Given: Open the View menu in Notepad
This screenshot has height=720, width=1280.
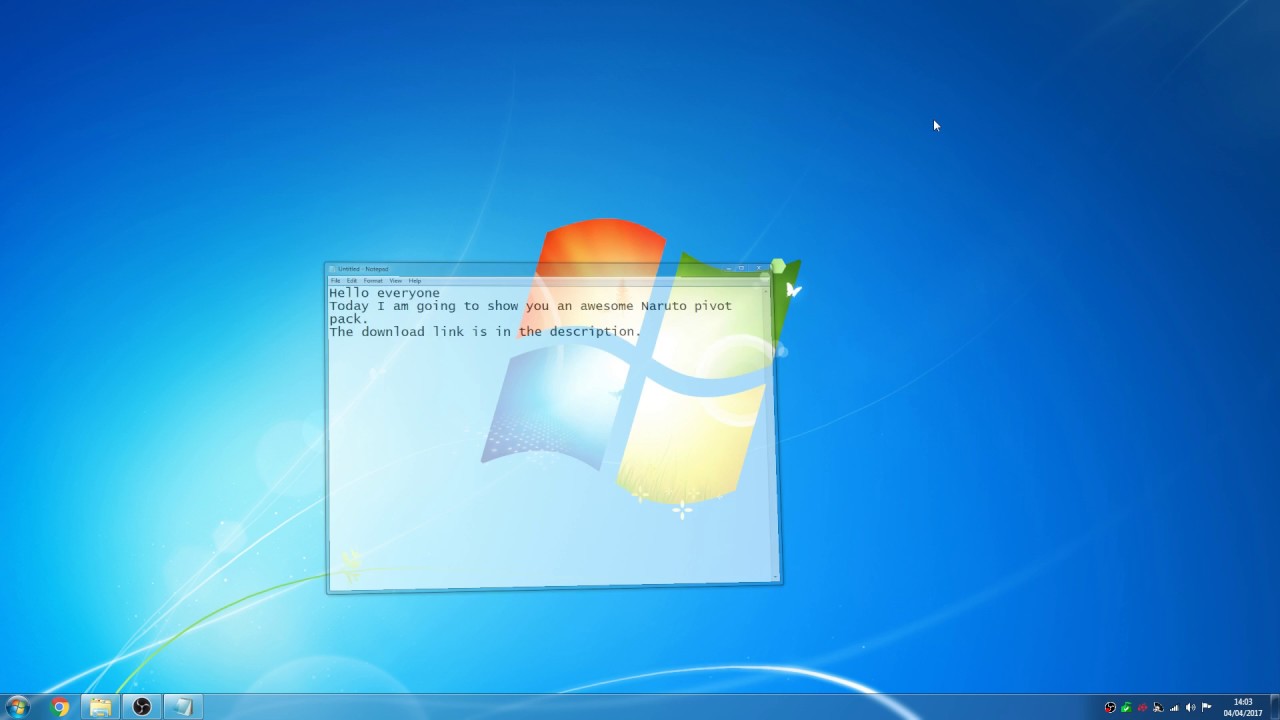Looking at the screenshot, I should click(x=395, y=281).
